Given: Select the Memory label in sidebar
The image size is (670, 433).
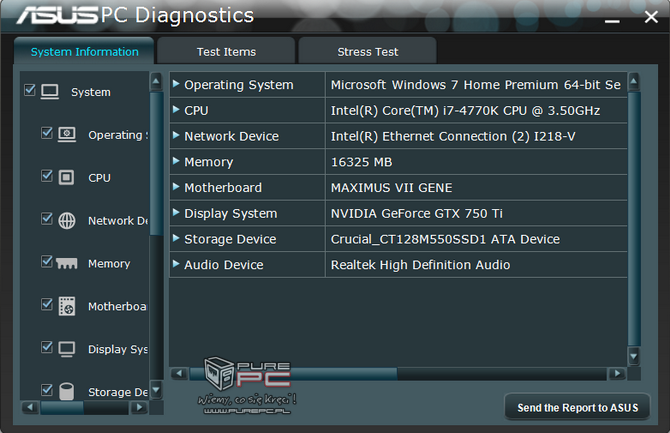Looking at the screenshot, I should click(x=109, y=264).
